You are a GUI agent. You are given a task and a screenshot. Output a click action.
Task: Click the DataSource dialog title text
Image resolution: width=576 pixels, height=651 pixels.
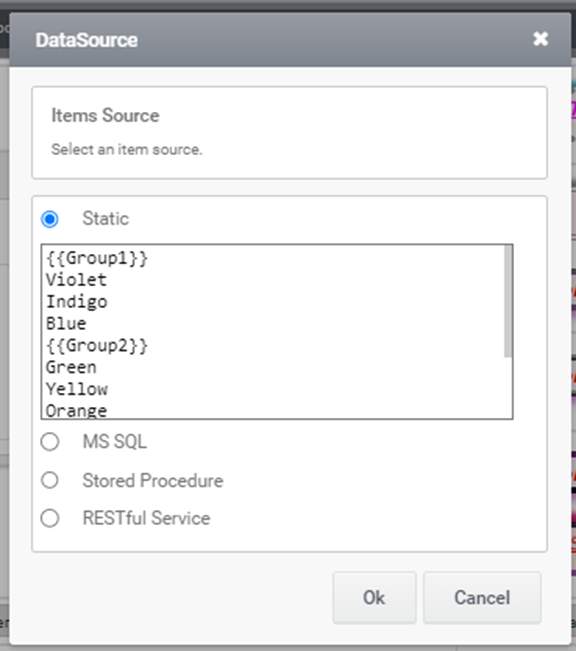tap(86, 40)
